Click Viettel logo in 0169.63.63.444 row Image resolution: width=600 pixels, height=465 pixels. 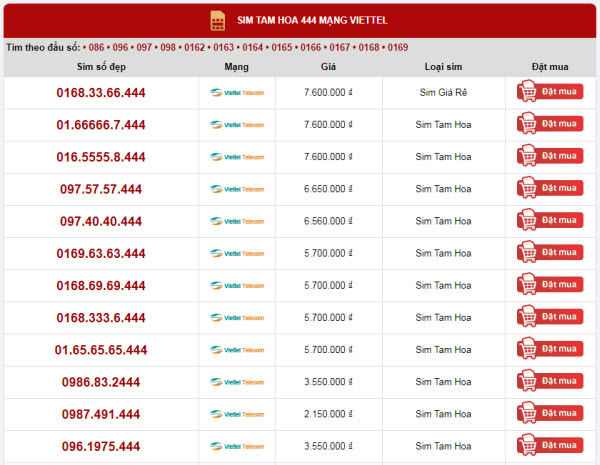tap(237, 253)
